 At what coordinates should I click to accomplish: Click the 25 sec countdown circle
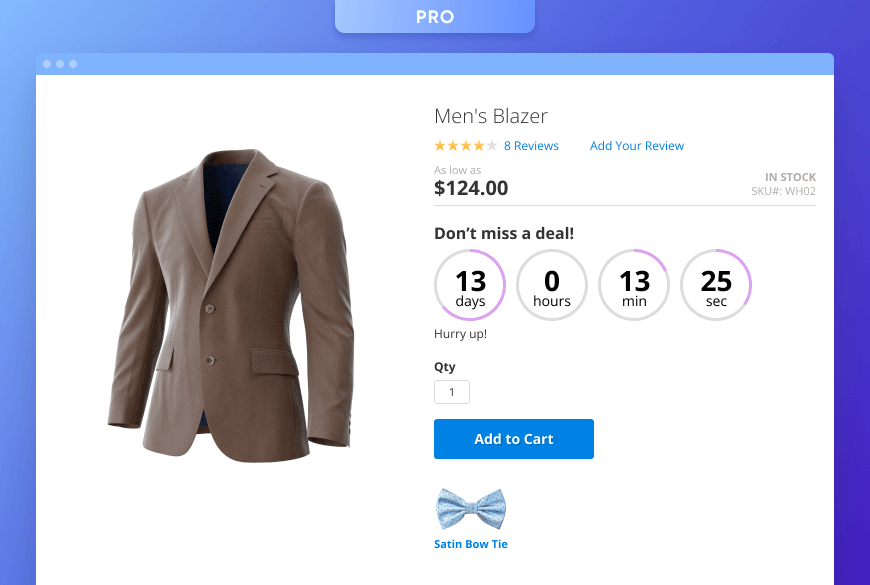[x=716, y=284]
